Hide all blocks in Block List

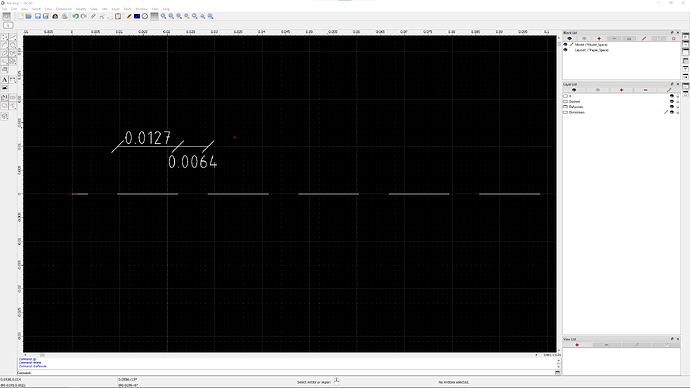click(x=584, y=39)
